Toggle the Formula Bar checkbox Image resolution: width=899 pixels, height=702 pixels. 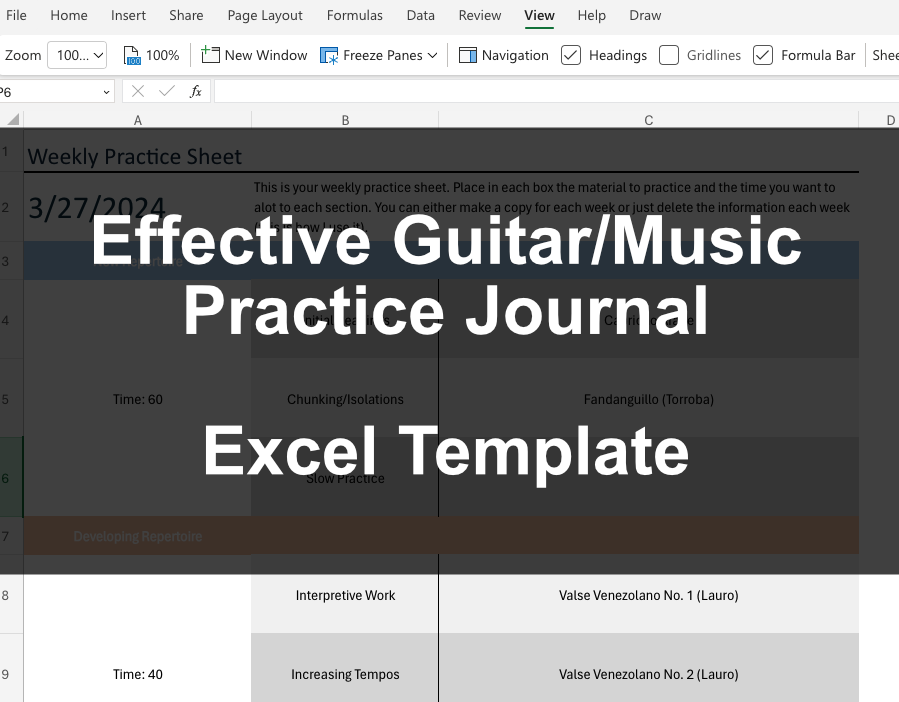(x=763, y=55)
